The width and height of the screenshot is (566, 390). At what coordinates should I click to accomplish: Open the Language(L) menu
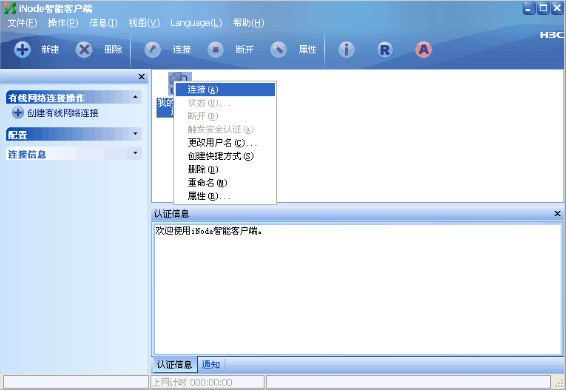[196, 23]
